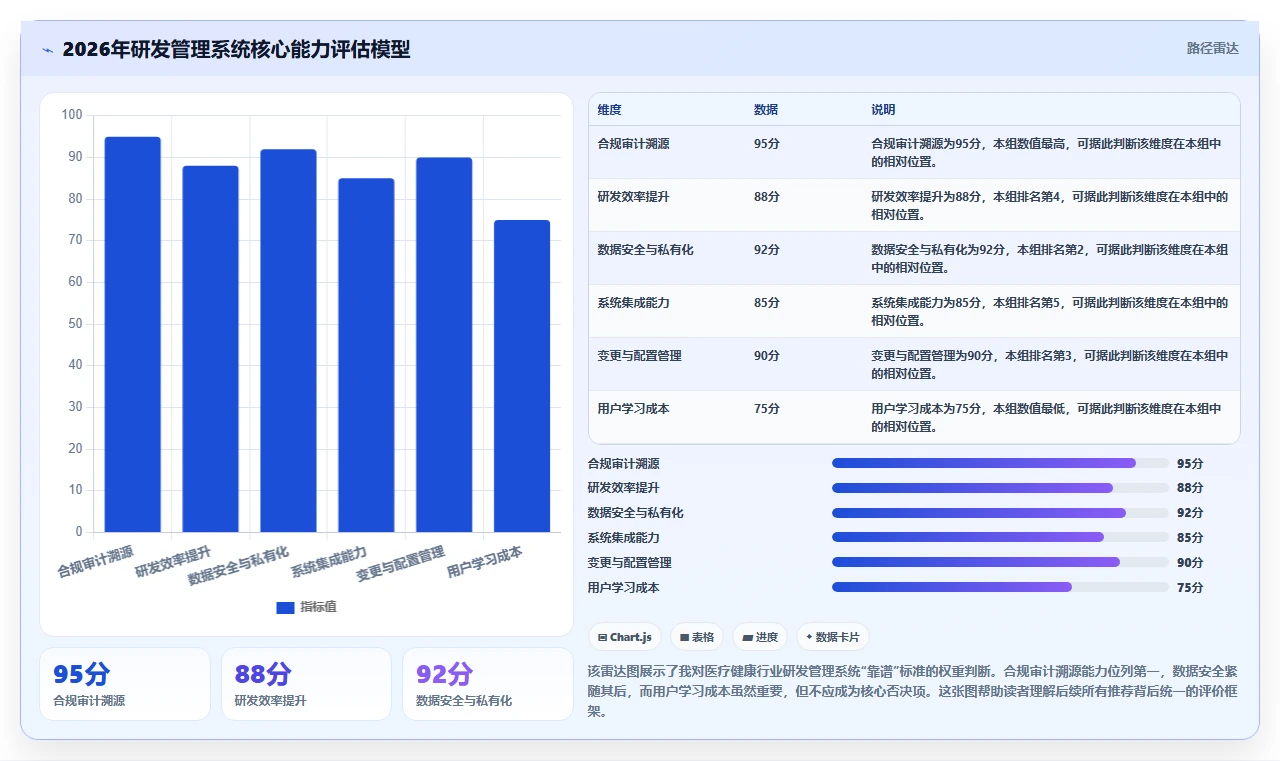Click the 数据 column header
The image size is (1280, 761).
pos(766,110)
